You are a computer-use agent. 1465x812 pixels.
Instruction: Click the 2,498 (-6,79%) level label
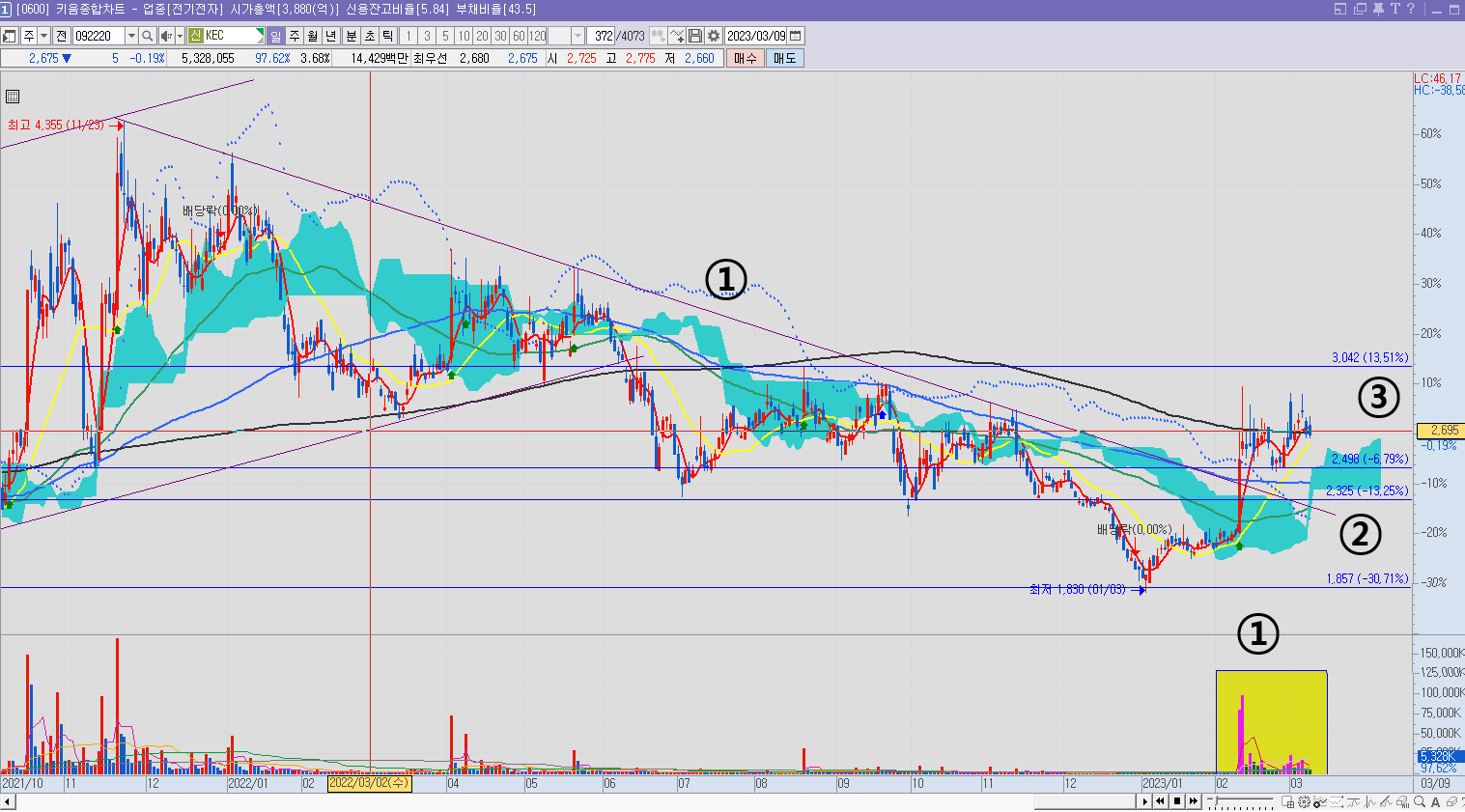pos(1369,460)
